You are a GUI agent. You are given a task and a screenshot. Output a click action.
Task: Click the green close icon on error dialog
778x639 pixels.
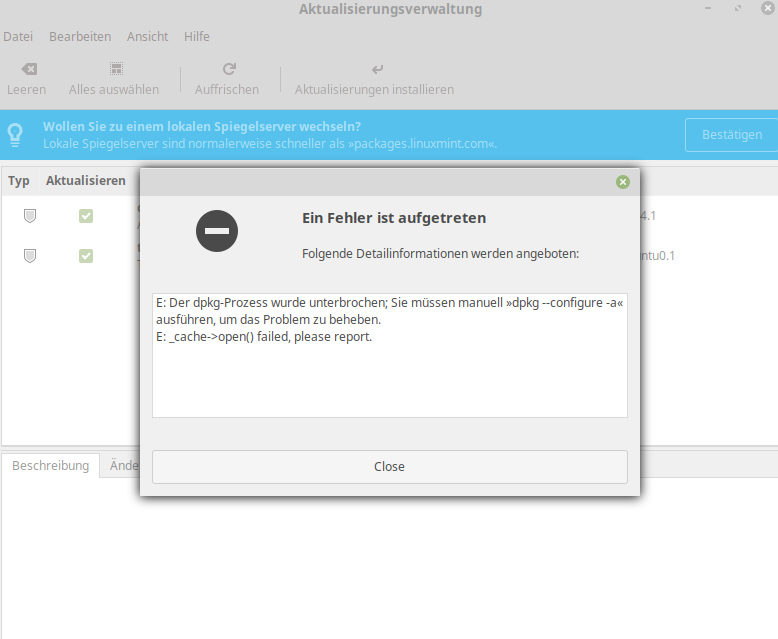pyautogui.click(x=623, y=182)
